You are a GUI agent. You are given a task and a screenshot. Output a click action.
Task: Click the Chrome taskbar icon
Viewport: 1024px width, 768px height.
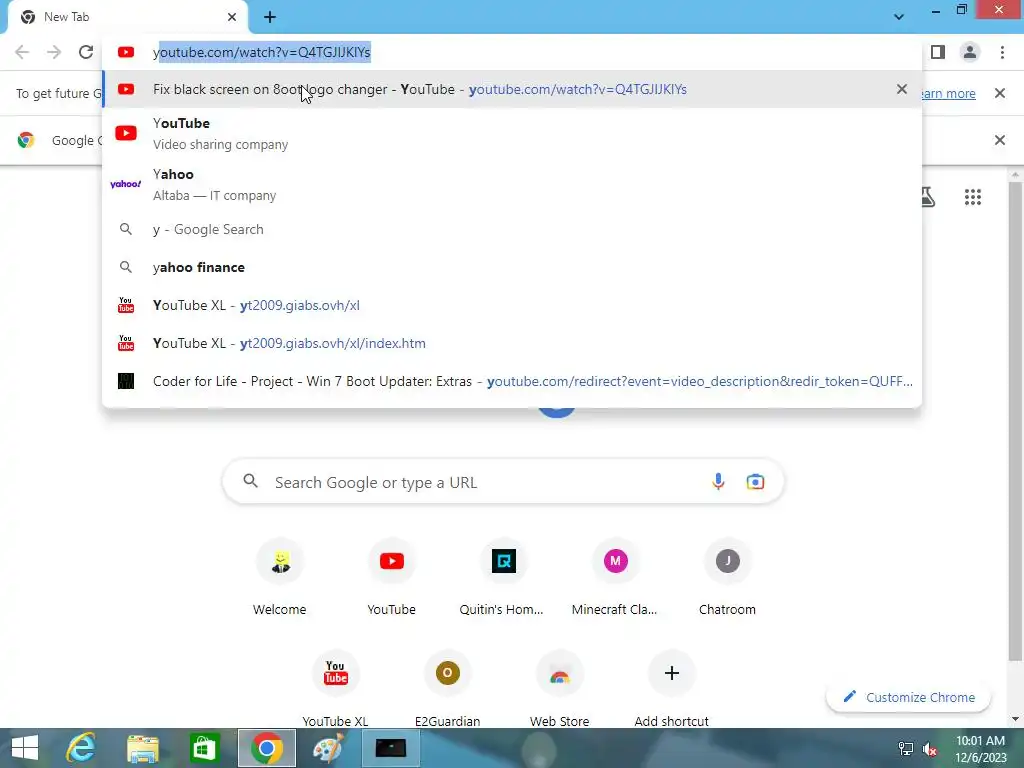point(266,748)
